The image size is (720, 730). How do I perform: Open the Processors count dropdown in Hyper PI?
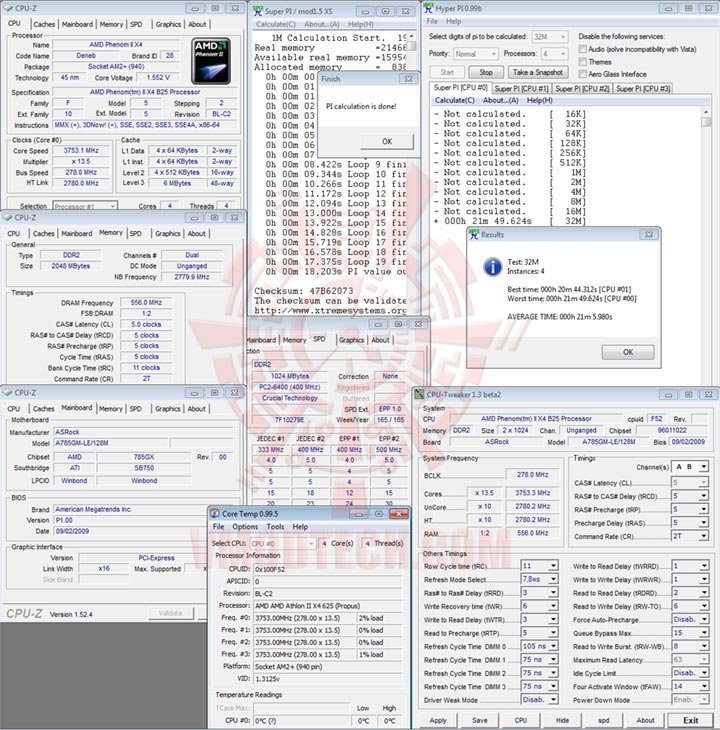coord(554,54)
